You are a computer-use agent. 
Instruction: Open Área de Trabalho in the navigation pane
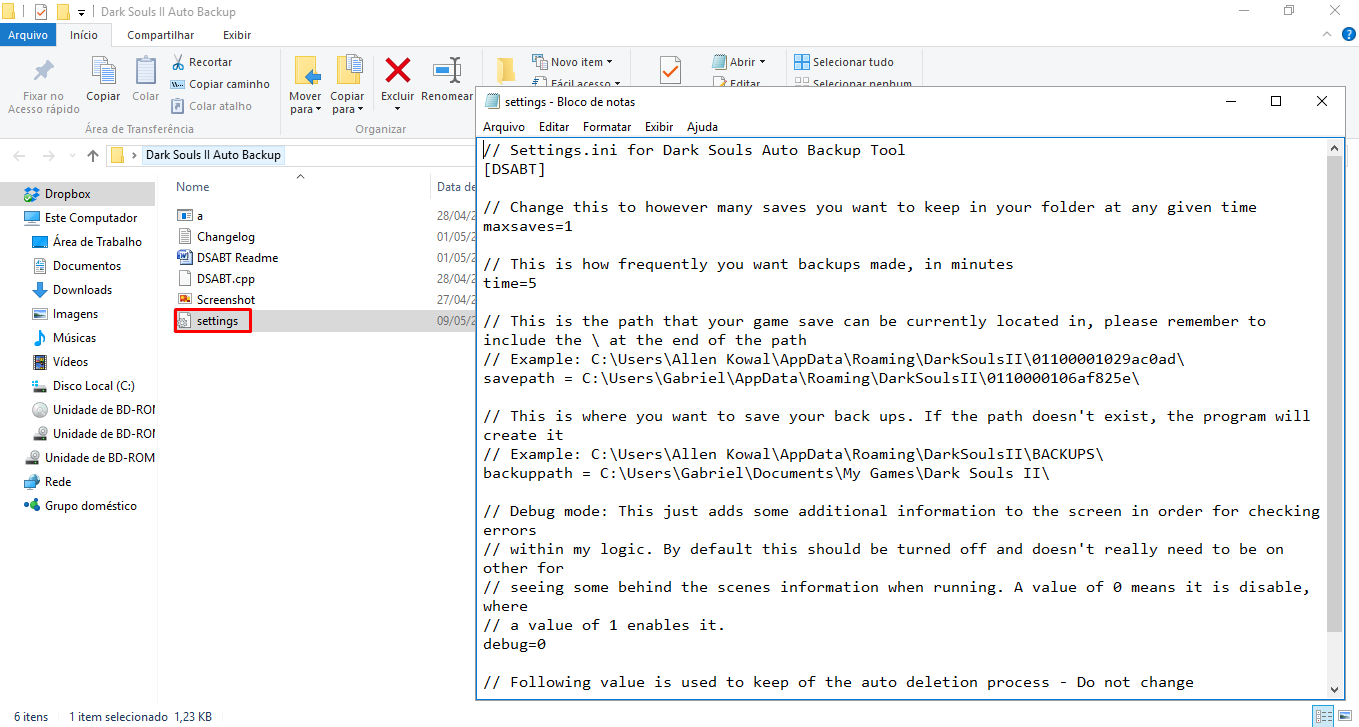pyautogui.click(x=97, y=242)
